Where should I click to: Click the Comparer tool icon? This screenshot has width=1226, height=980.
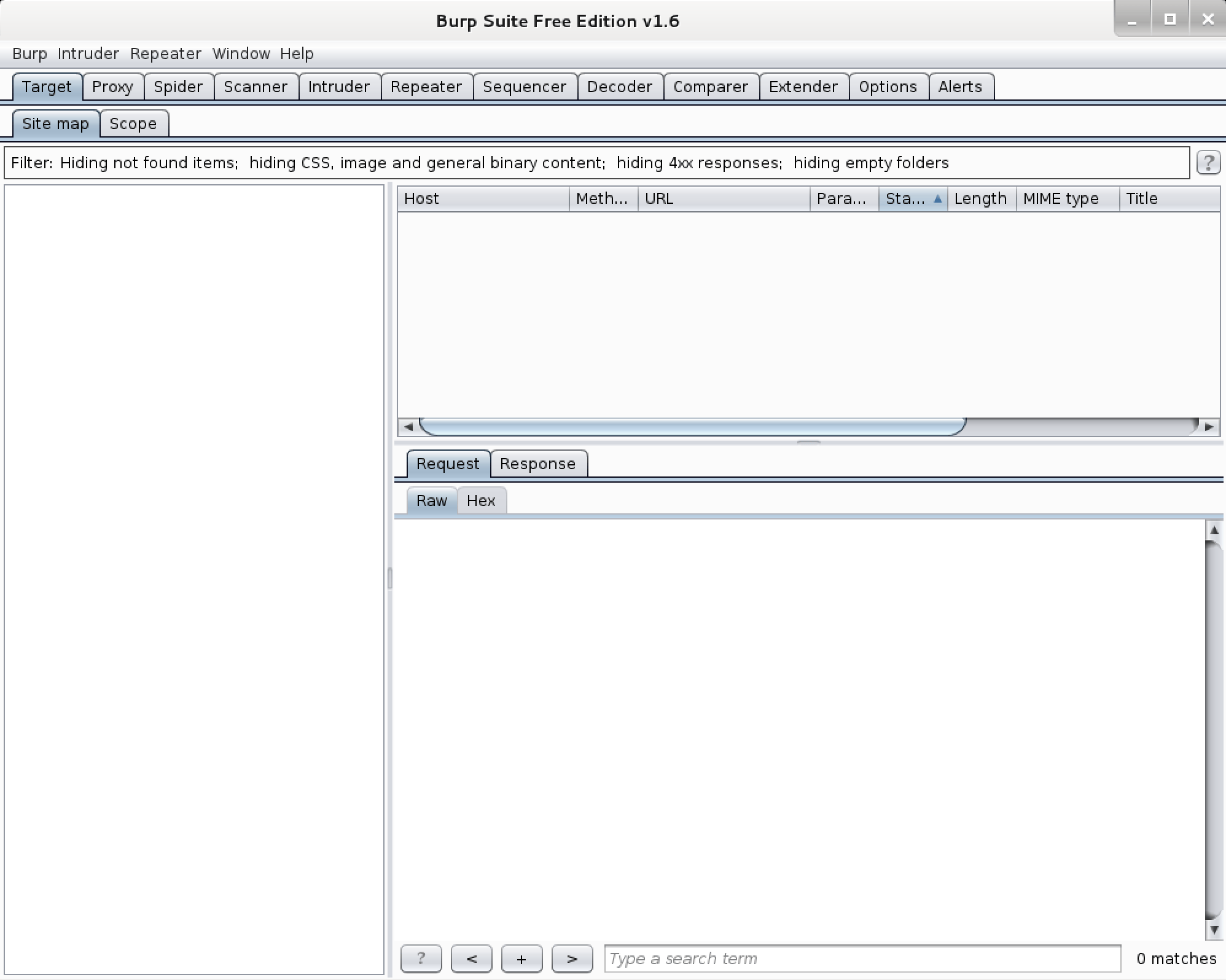tap(711, 86)
